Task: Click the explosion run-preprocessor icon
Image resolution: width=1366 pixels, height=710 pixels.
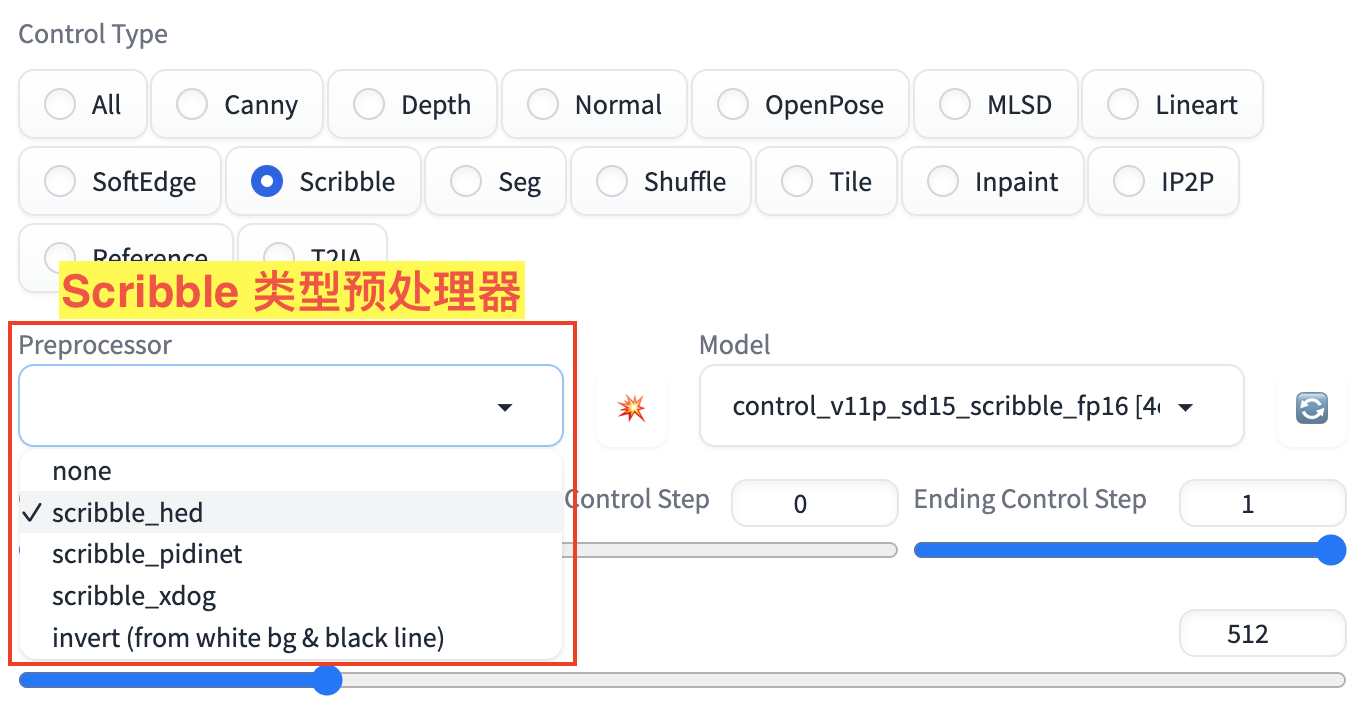Action: point(631,407)
